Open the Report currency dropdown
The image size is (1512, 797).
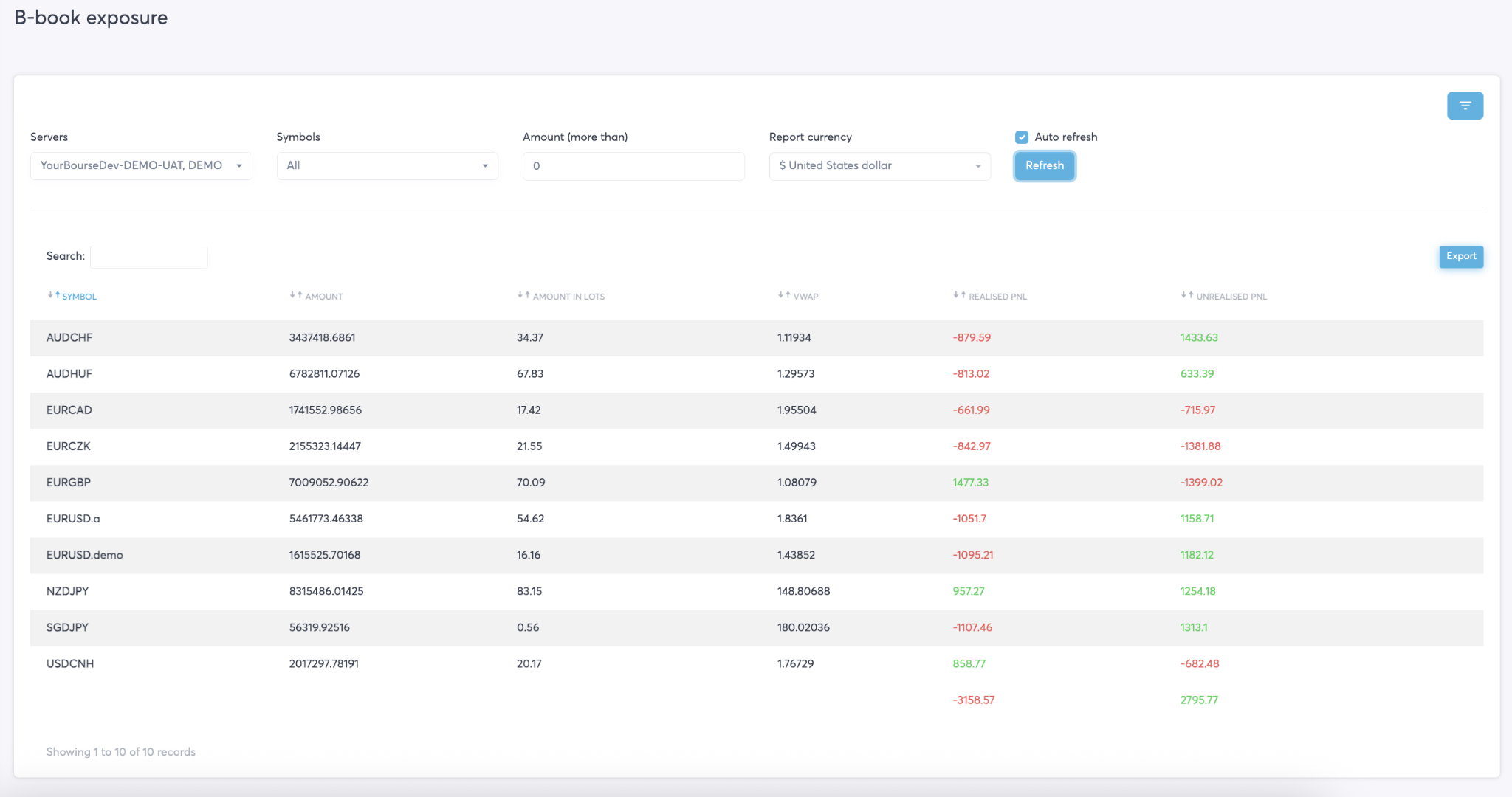879,165
